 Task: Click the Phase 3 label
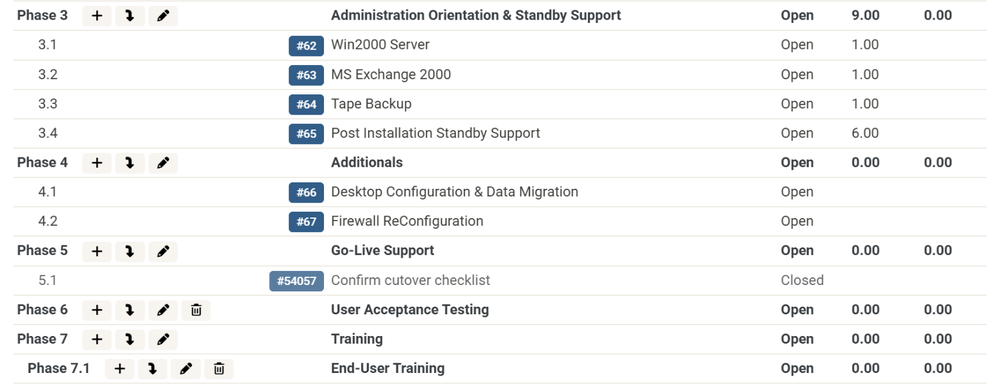coord(42,15)
